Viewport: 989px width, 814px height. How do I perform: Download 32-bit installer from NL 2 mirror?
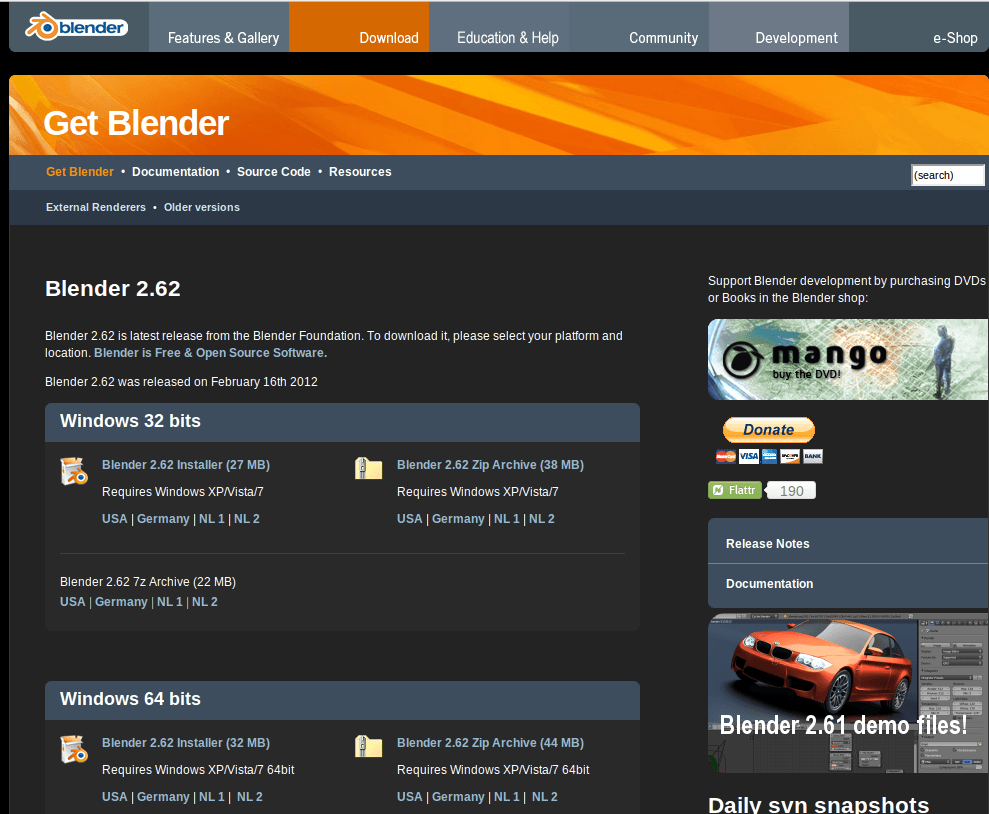click(x=247, y=519)
